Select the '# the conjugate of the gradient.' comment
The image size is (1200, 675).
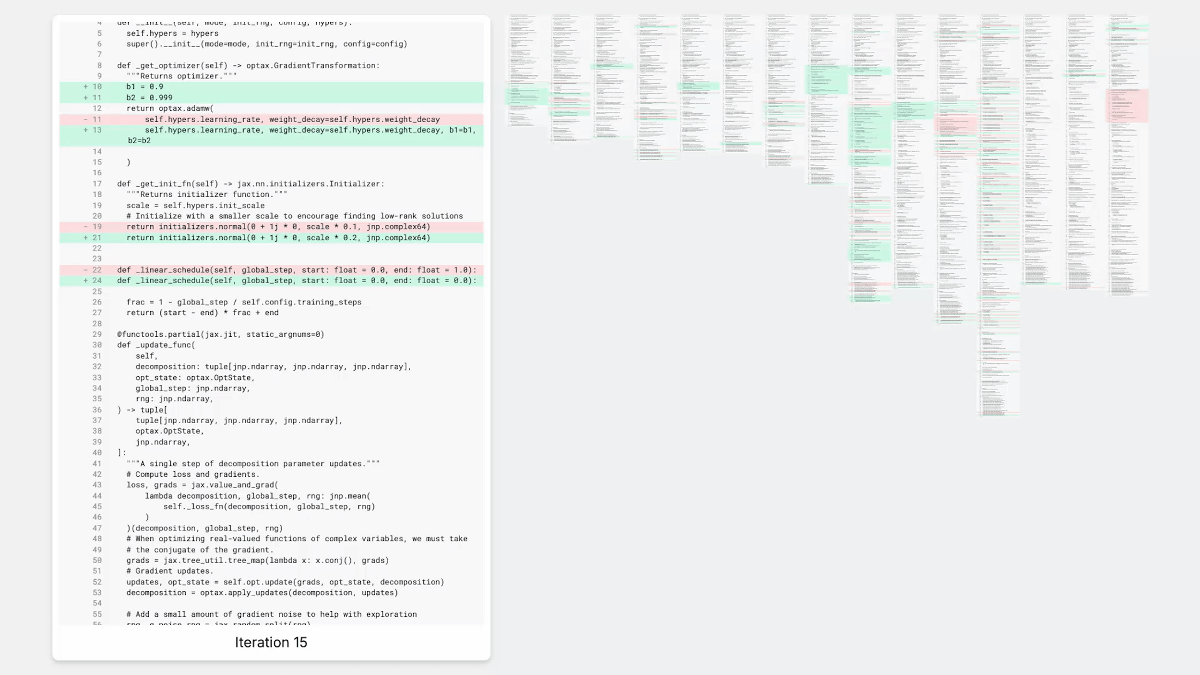coord(200,550)
